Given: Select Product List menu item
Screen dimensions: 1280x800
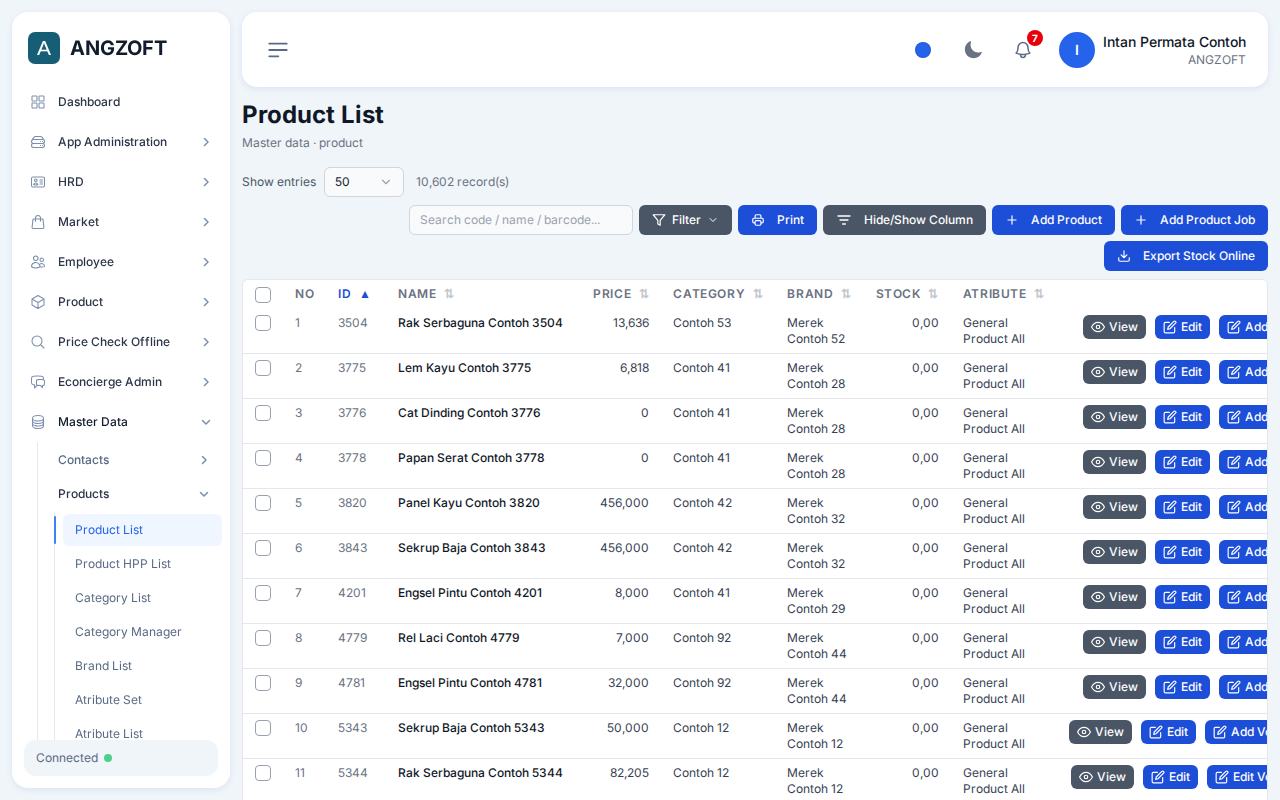Looking at the screenshot, I should tap(142, 530).
